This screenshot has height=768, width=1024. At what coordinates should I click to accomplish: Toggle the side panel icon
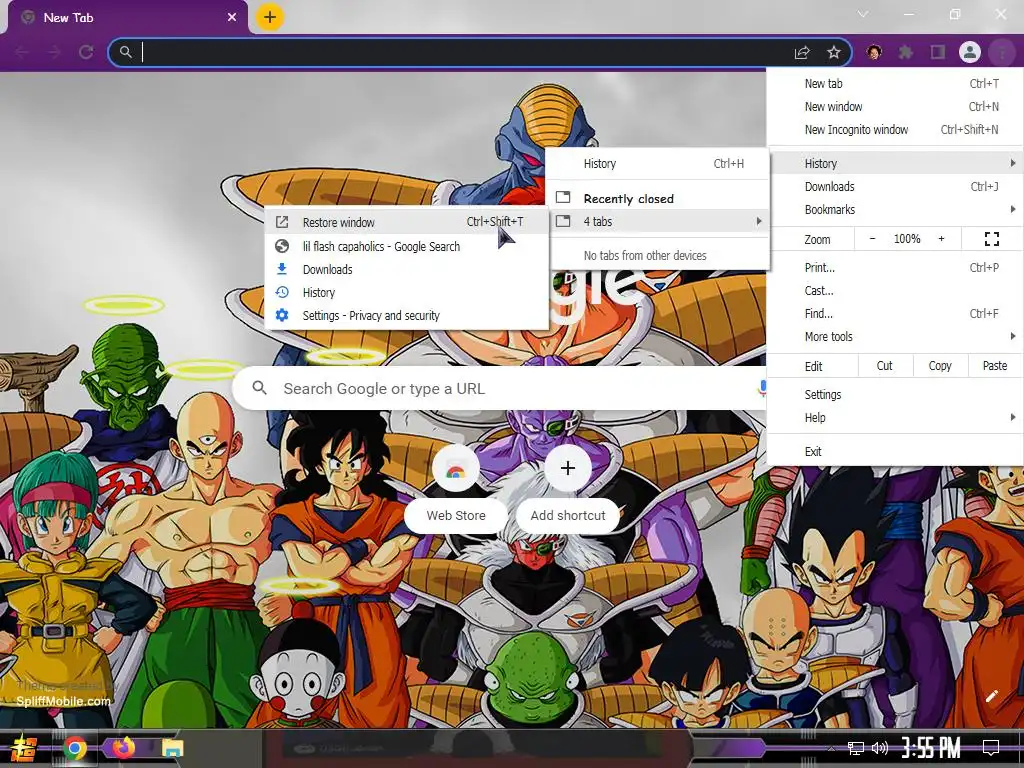(938, 52)
